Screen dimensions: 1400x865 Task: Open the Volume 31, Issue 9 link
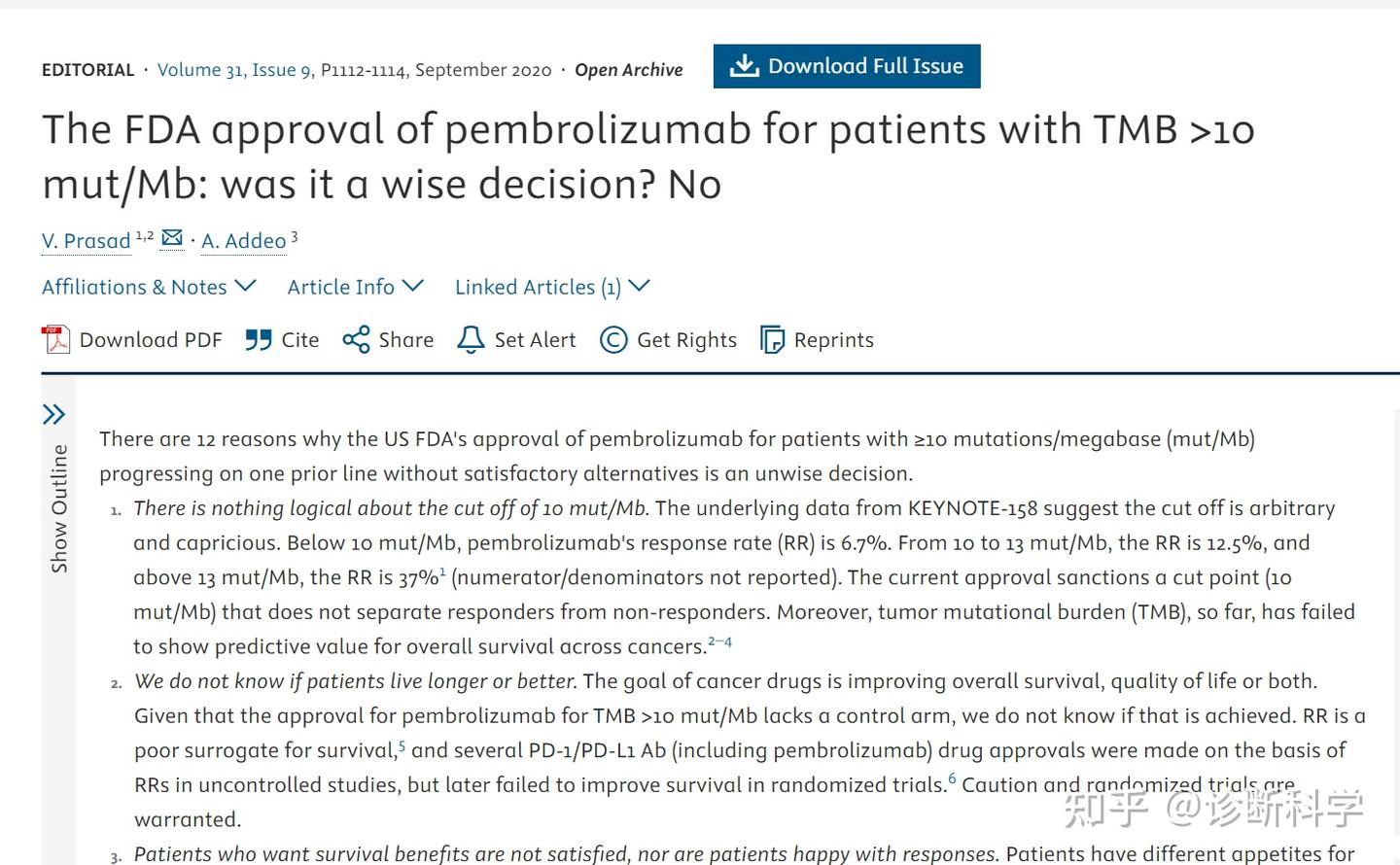pos(234,70)
